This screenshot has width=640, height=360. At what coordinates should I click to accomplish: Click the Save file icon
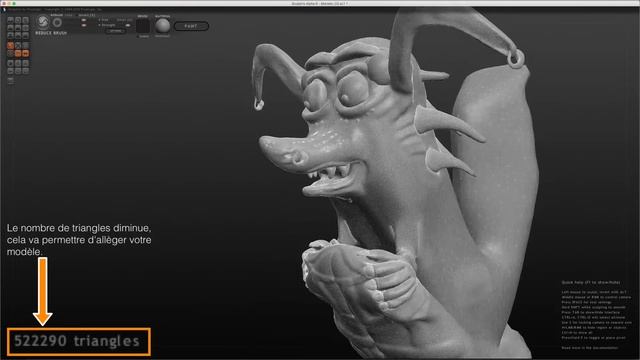click(18, 71)
